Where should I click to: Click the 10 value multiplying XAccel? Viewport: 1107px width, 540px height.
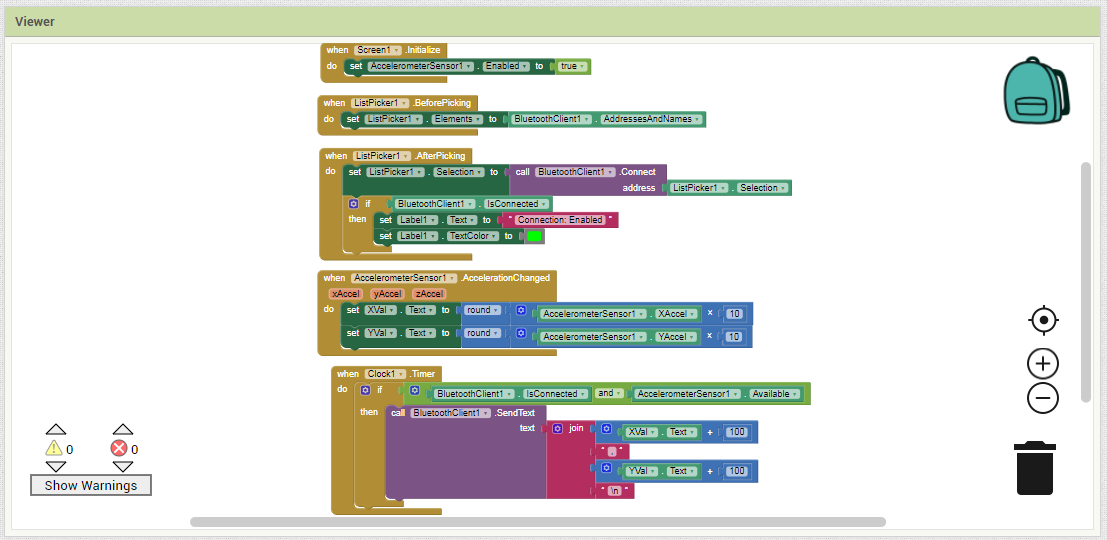point(734,314)
